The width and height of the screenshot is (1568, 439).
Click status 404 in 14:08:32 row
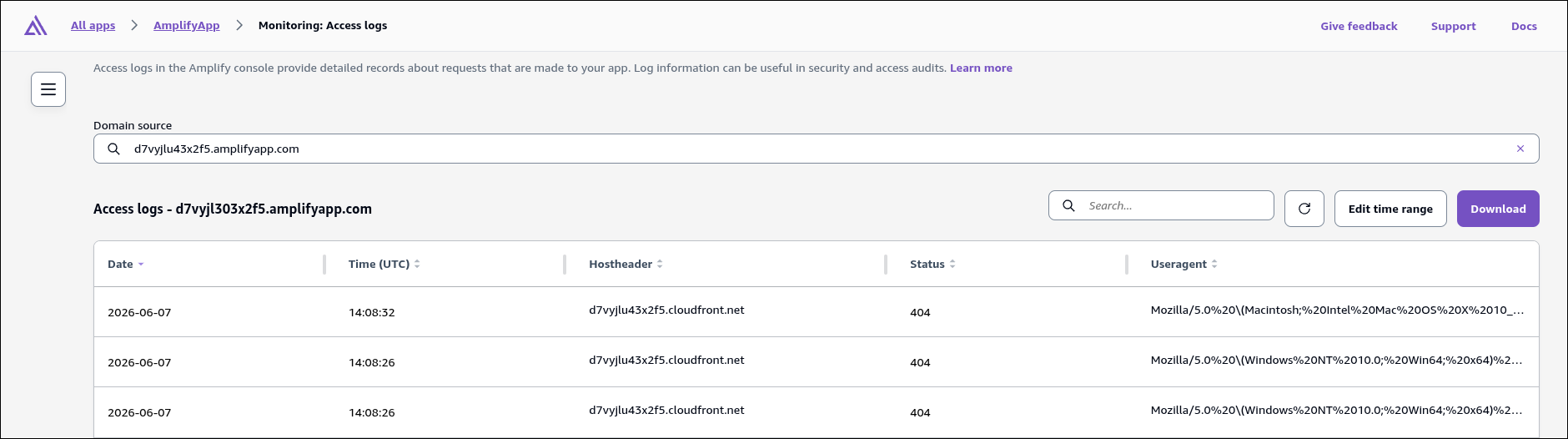click(920, 312)
